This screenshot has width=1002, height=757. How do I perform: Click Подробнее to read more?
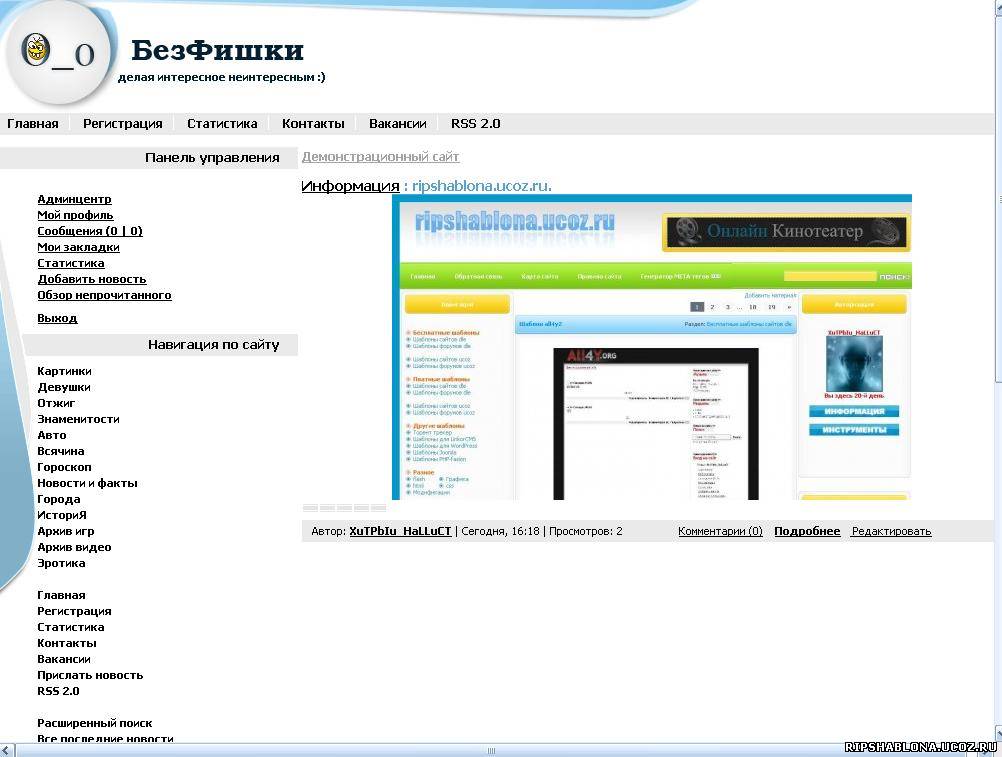pyautogui.click(x=807, y=531)
